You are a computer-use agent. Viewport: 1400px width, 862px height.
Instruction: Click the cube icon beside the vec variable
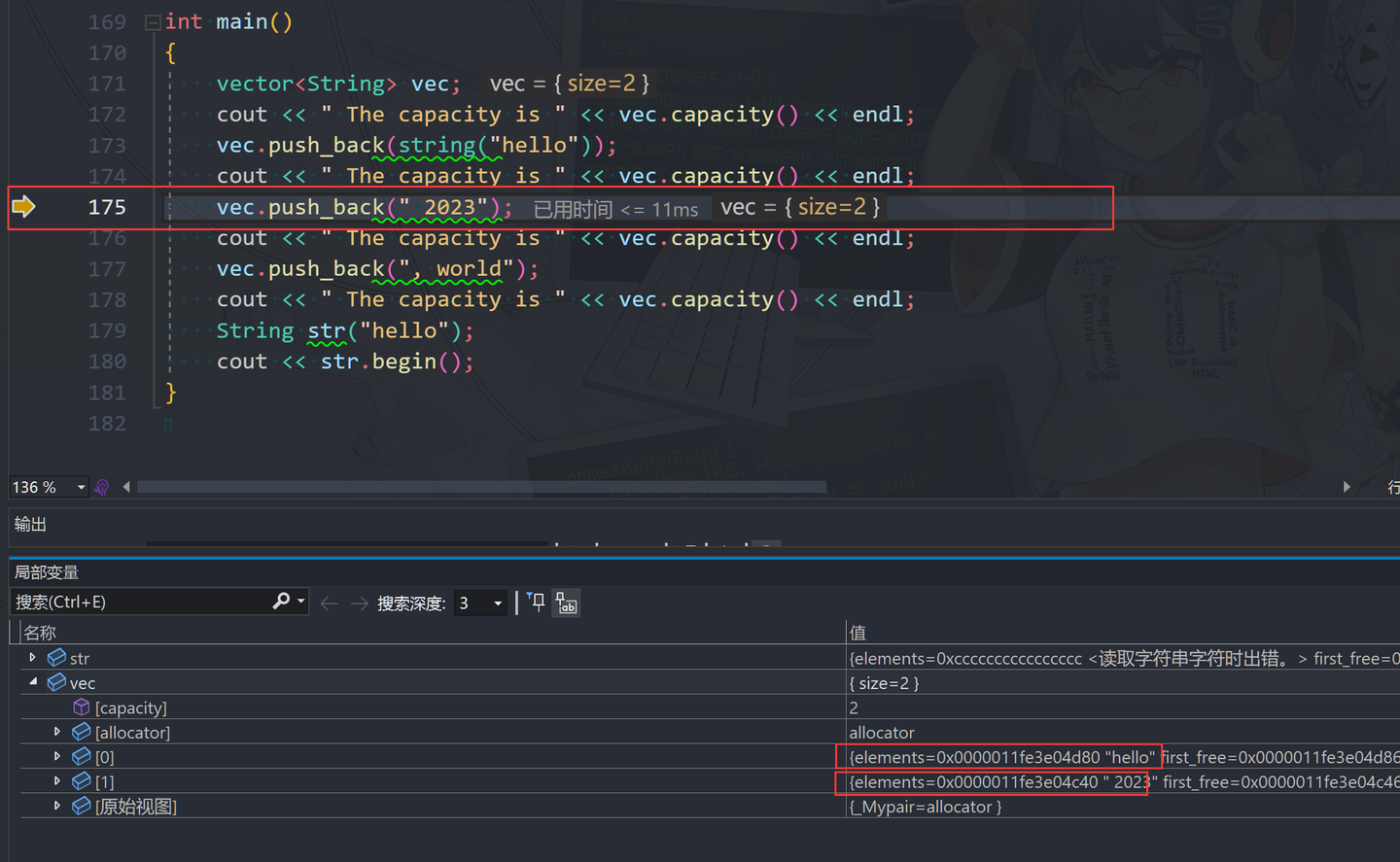click(55, 682)
